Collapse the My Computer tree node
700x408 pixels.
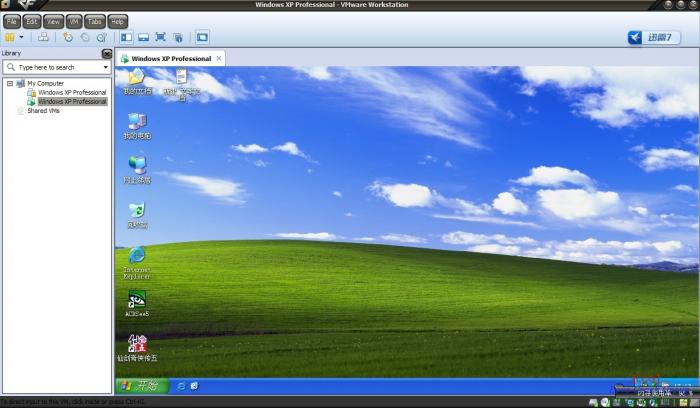tap(10, 83)
